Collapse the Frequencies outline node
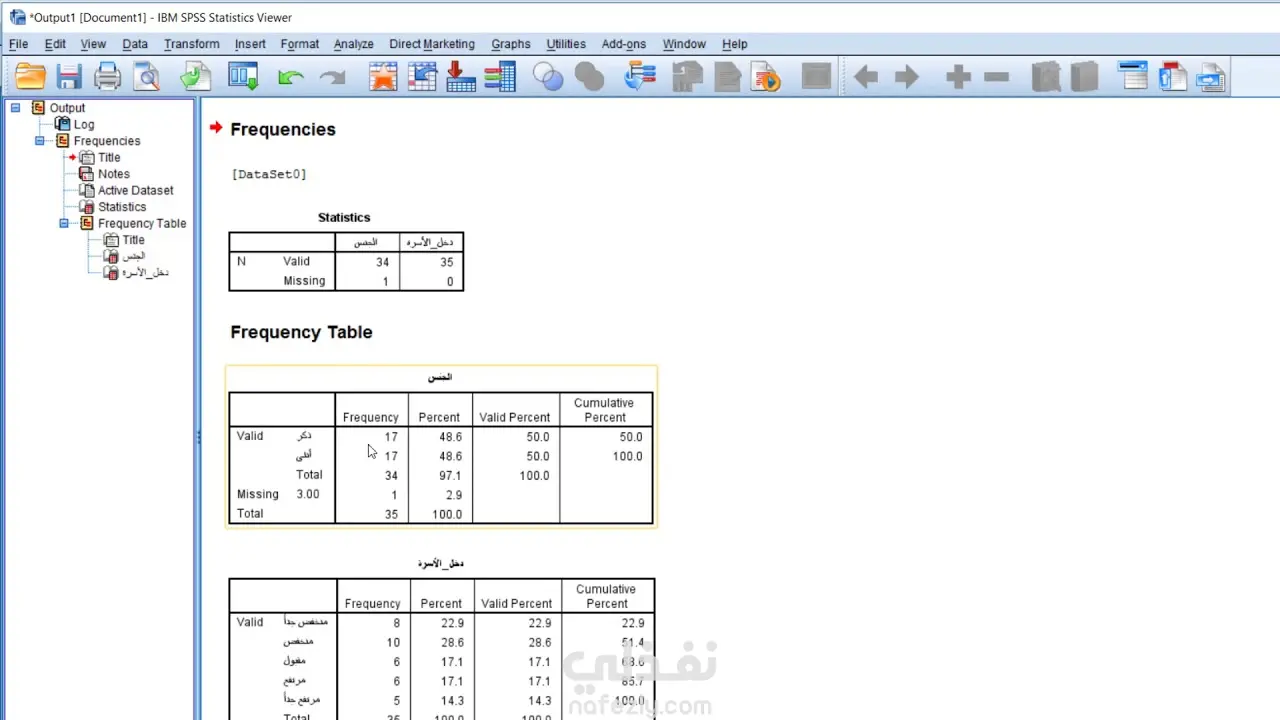 tap(40, 141)
